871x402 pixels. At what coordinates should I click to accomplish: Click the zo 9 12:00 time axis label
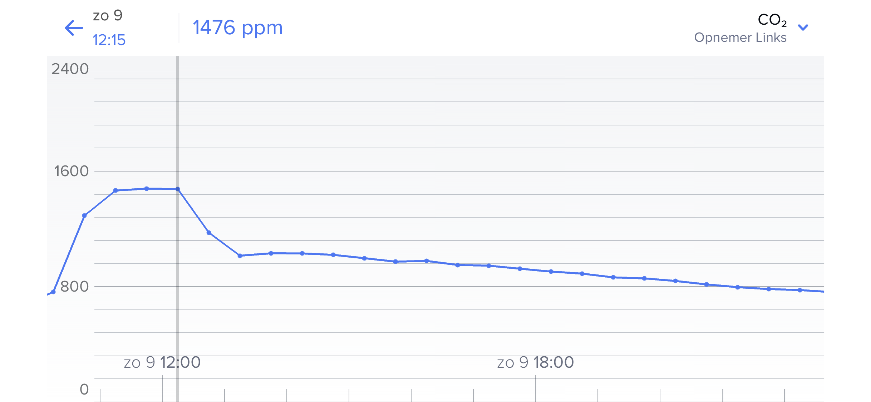162,362
